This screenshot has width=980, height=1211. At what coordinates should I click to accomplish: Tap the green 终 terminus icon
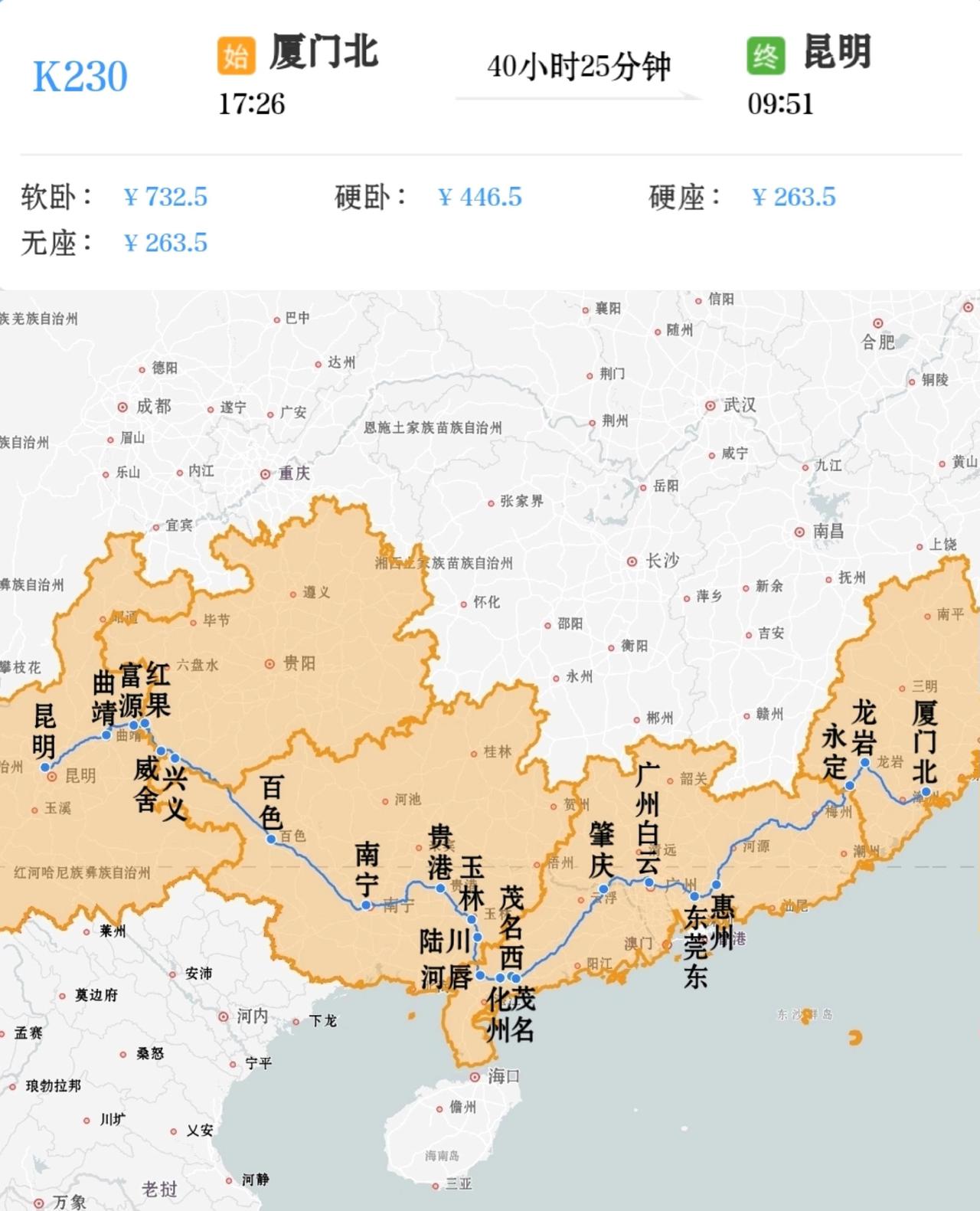766,55
